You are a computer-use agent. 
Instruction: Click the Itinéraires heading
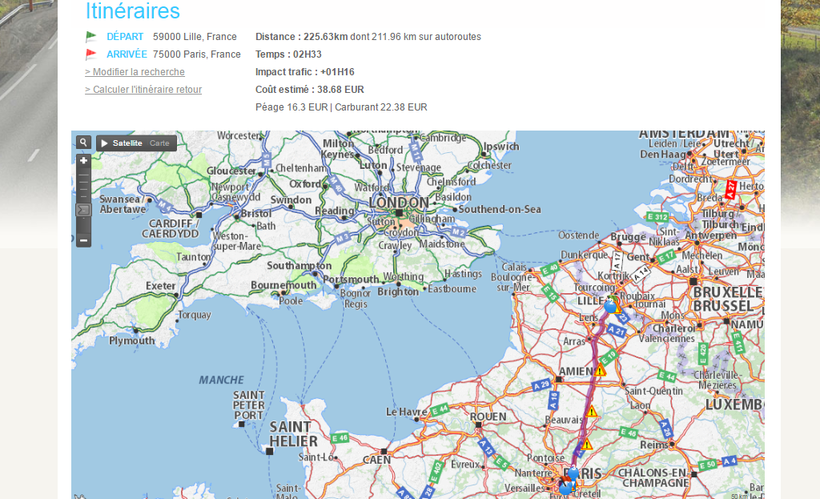[x=132, y=12]
